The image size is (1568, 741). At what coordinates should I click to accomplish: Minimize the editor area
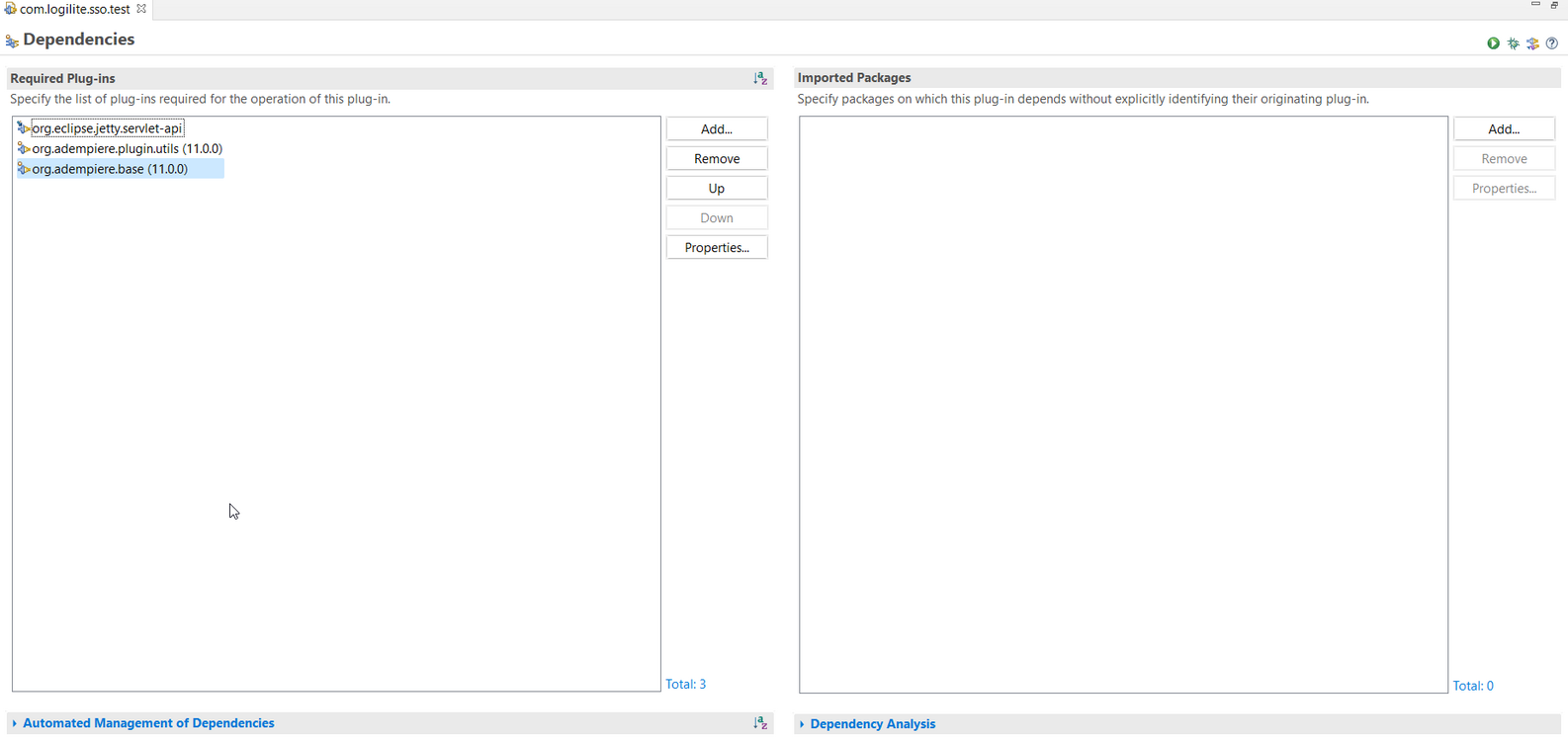[1535, 5]
